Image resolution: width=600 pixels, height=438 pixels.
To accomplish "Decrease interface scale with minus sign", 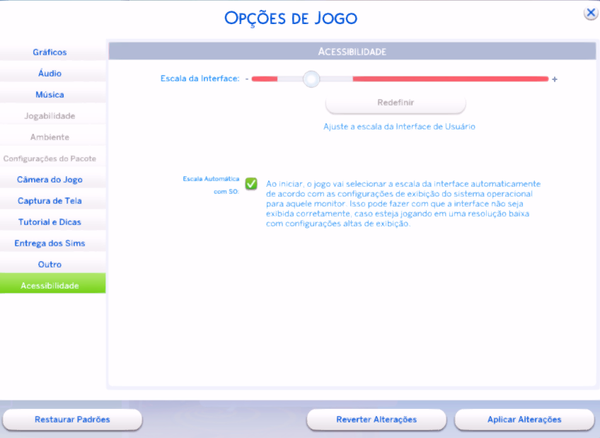I will point(246,78).
